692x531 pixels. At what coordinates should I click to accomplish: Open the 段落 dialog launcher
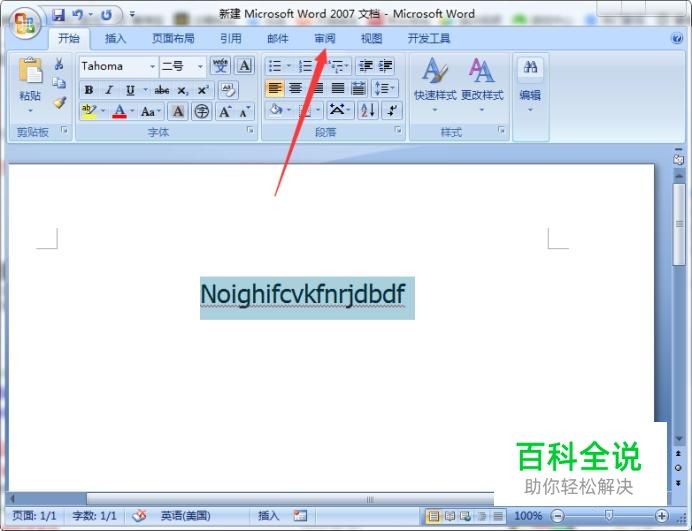click(398, 130)
